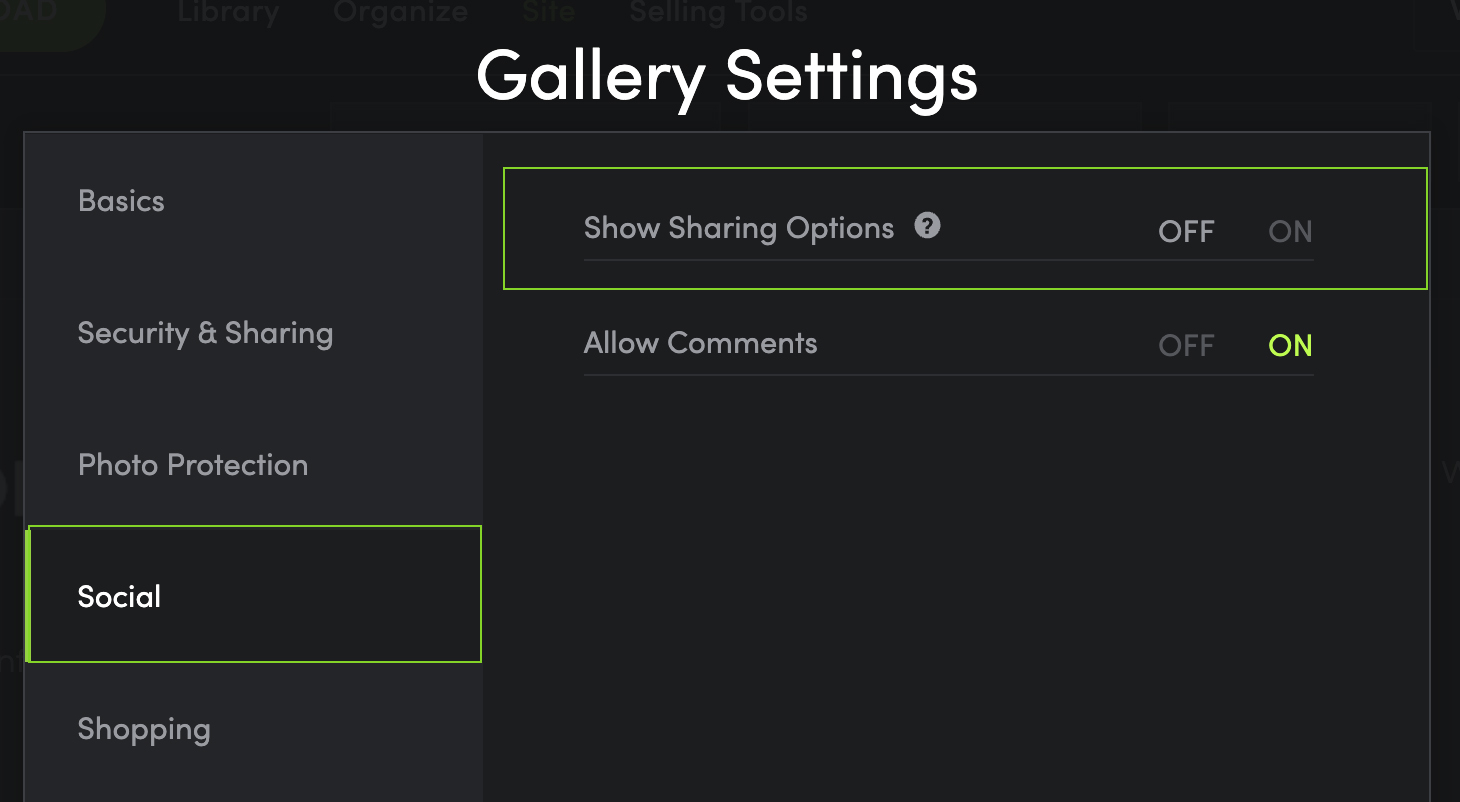The width and height of the screenshot is (1460, 802).
Task: Click the help icon beside Show Sharing Options
Action: (928, 226)
